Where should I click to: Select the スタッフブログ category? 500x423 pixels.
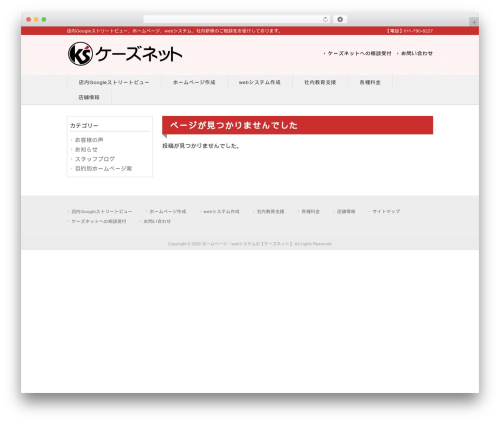click(95, 159)
